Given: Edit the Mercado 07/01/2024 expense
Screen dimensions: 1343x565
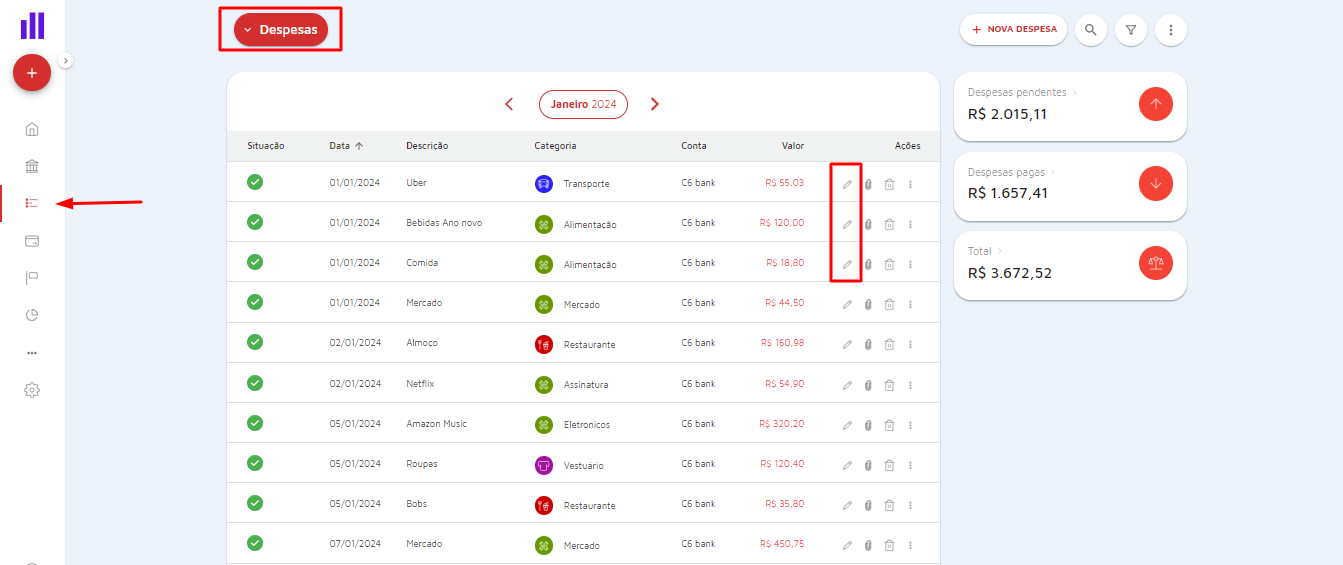Looking at the screenshot, I should (847, 545).
